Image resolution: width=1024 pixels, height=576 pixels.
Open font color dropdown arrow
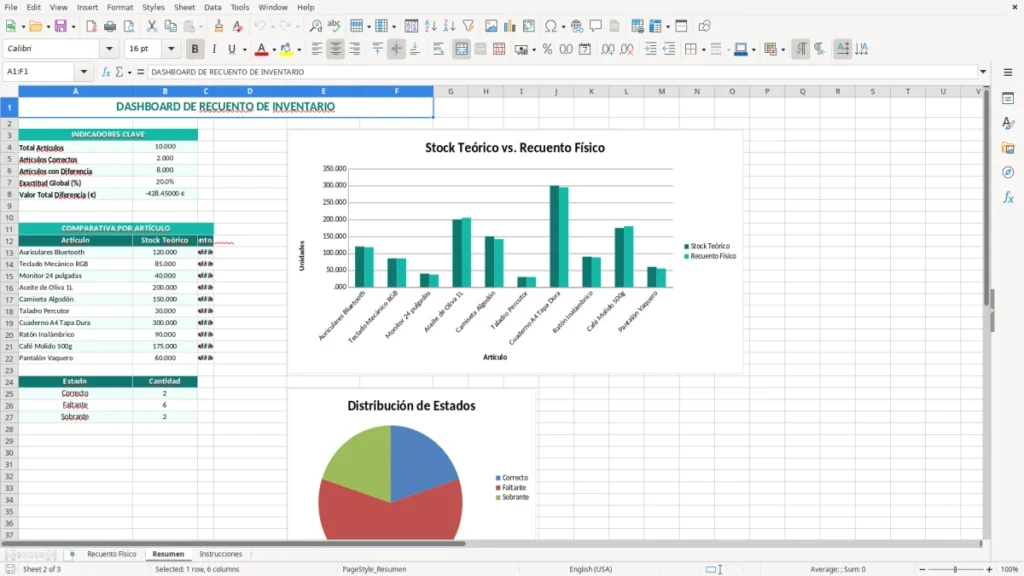click(274, 50)
